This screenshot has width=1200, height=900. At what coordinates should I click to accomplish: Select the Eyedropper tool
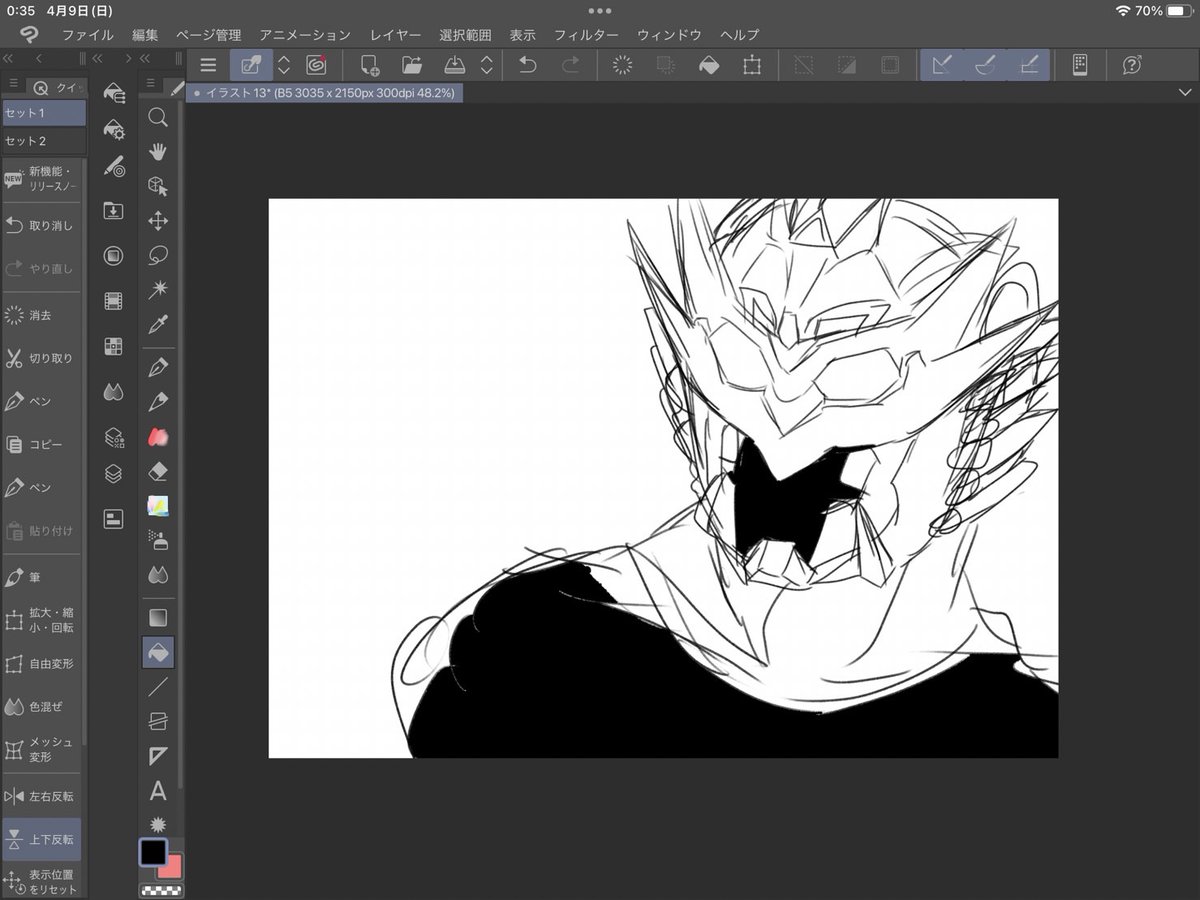click(x=158, y=324)
